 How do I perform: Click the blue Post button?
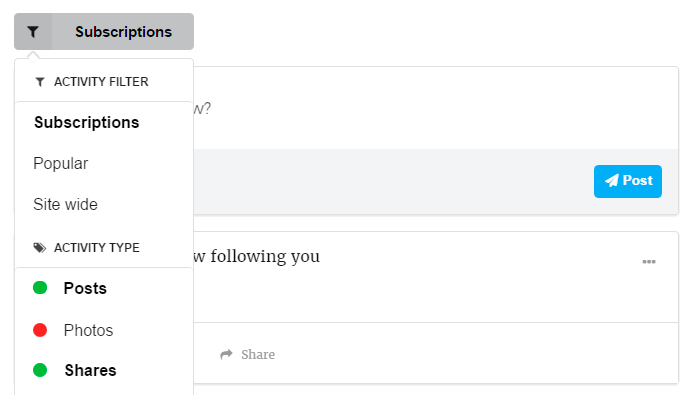[628, 181]
